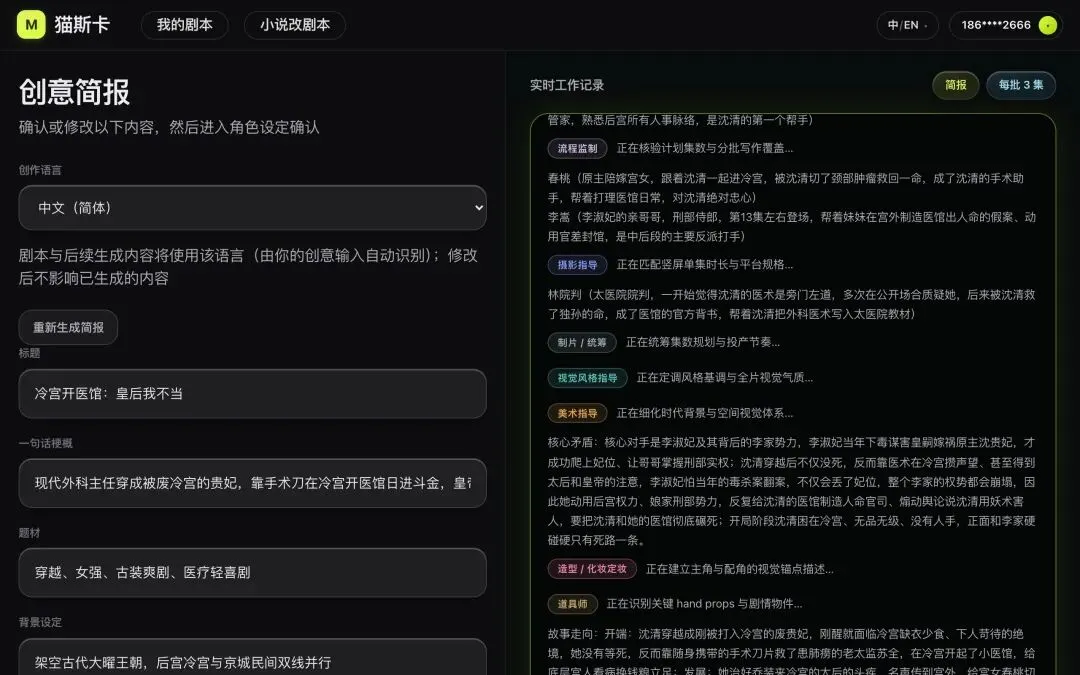
Task: Click status text 正在识别关键 hand props 与剧情物件
Action: 704,604
